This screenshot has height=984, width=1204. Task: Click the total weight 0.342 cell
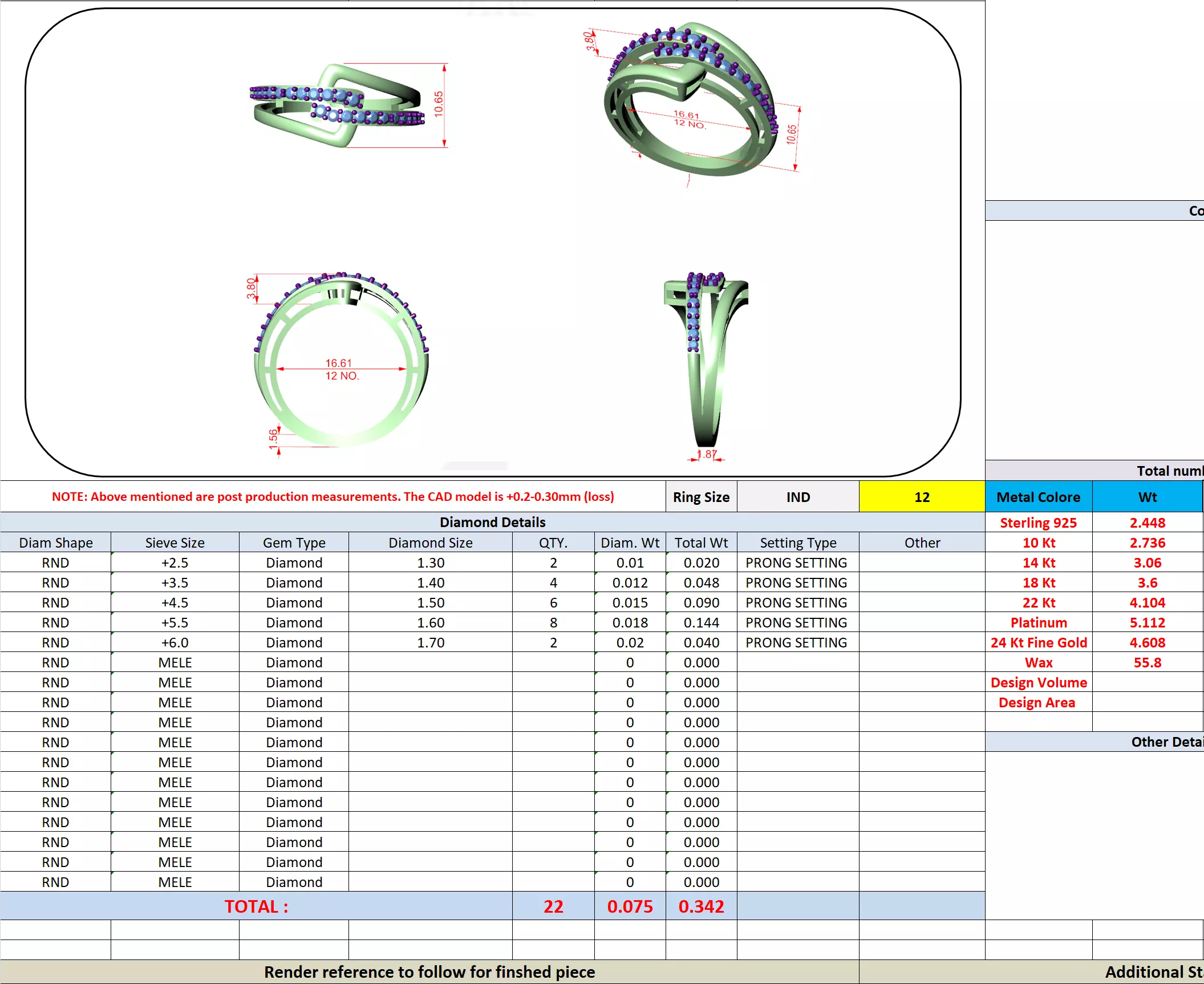pyautogui.click(x=700, y=906)
